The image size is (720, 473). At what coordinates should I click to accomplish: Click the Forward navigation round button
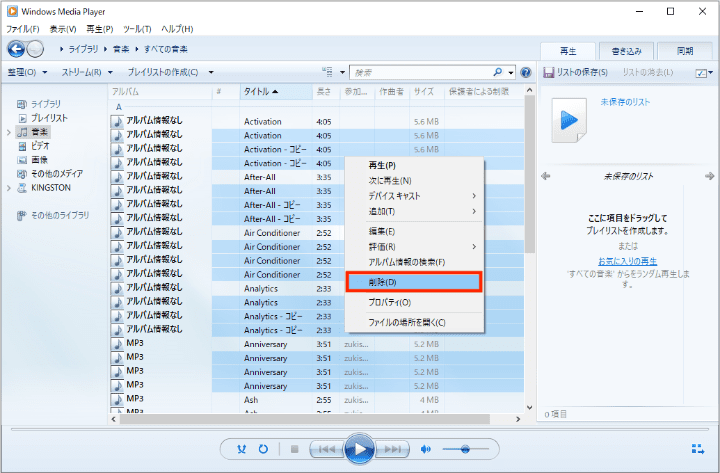pyautogui.click(x=35, y=49)
